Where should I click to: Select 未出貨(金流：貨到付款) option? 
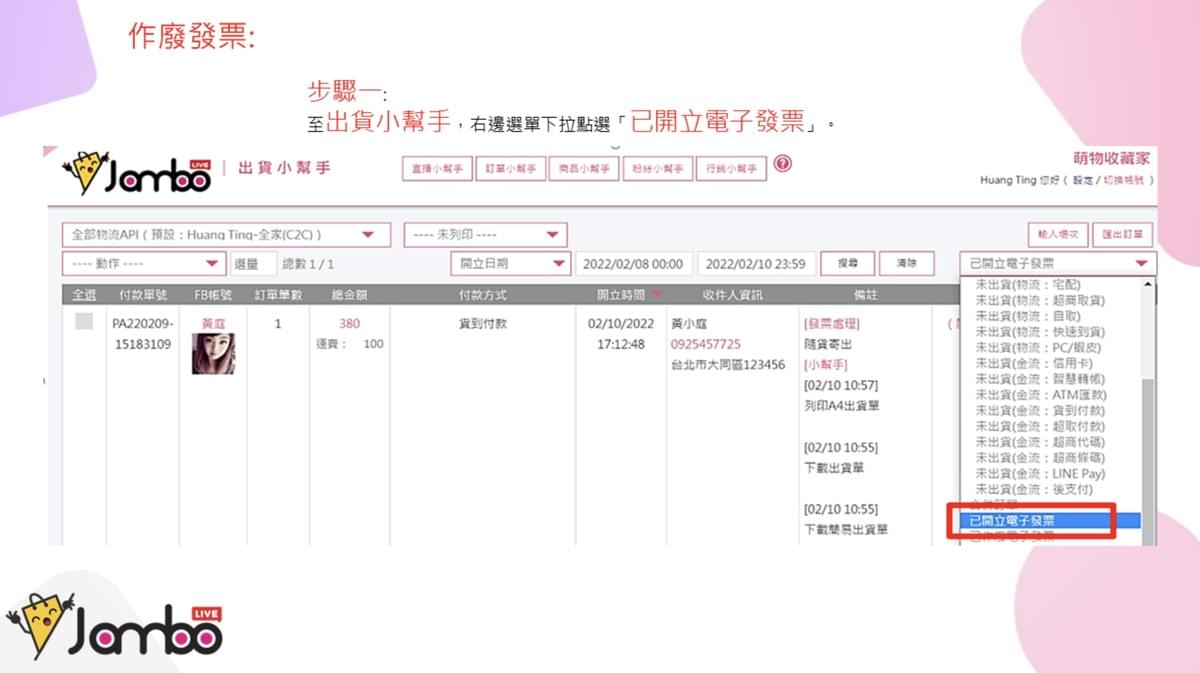pyautogui.click(x=1039, y=411)
